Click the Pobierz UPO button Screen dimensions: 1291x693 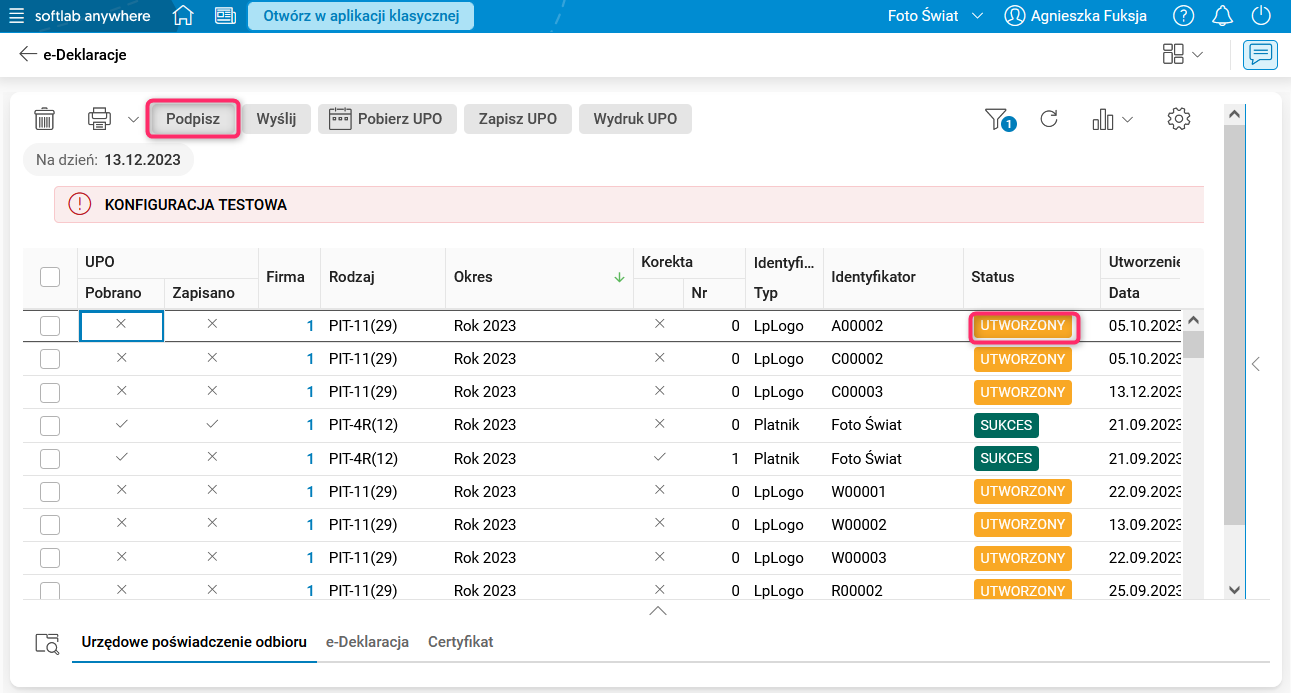point(387,119)
